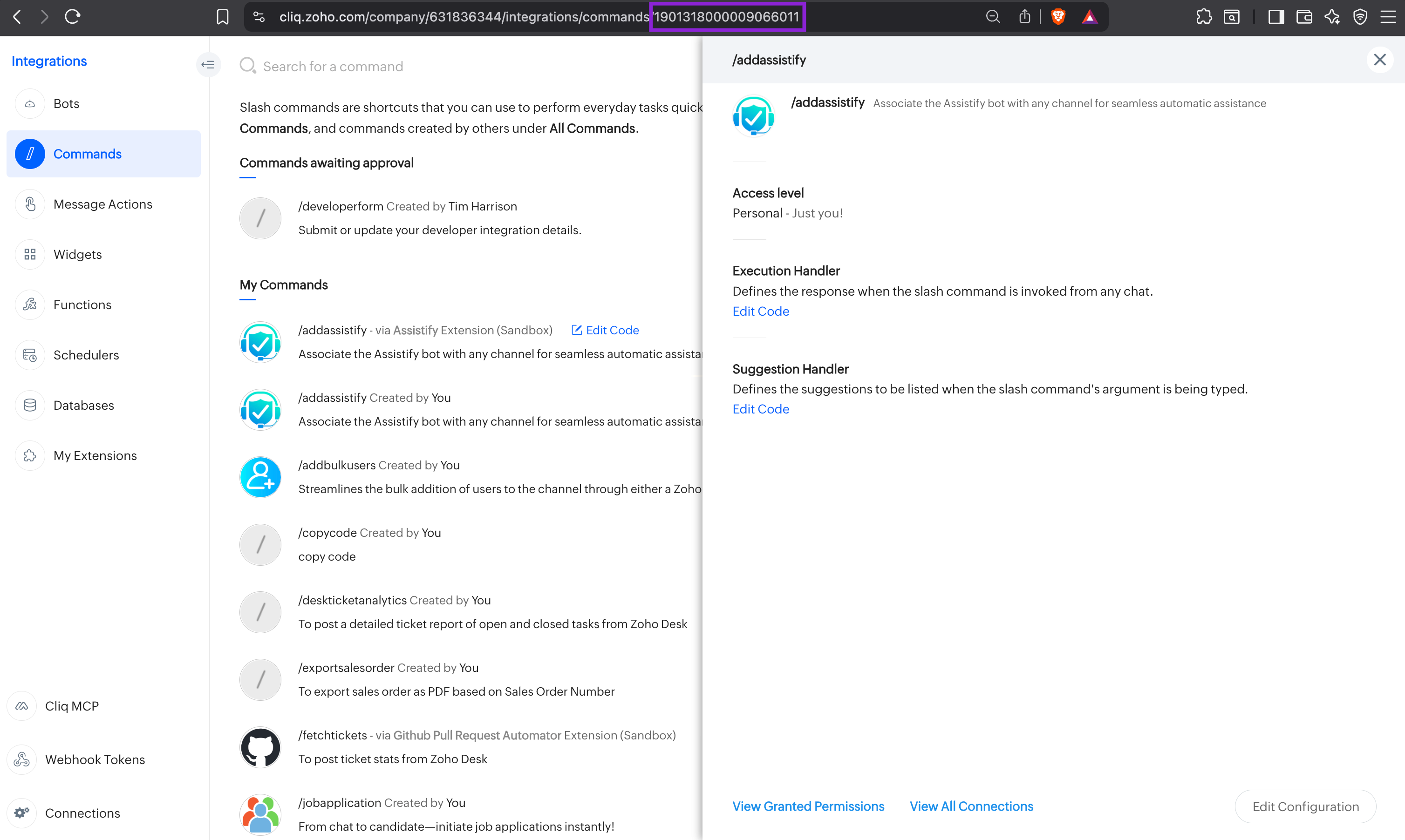Click Edit Code next to /addassistify Sandbox
This screenshot has height=840, width=1405.
pos(605,330)
